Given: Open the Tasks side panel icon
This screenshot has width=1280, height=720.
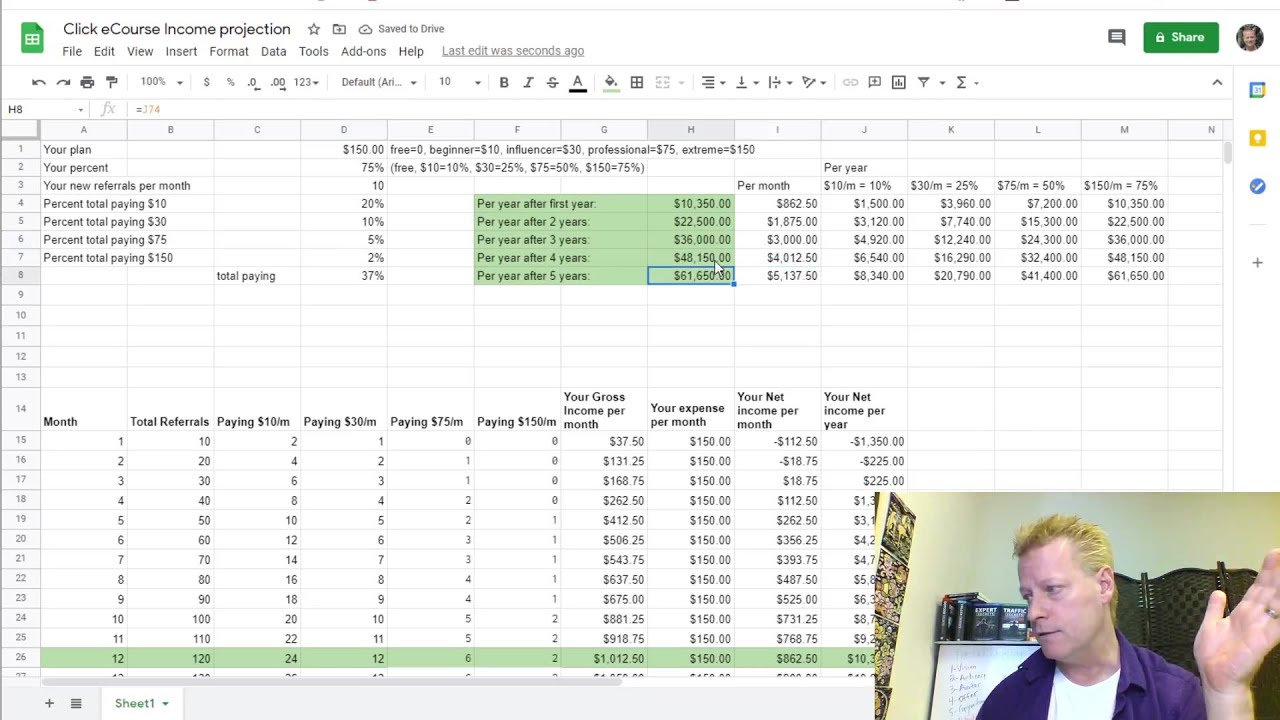Looking at the screenshot, I should pos(1257,186).
